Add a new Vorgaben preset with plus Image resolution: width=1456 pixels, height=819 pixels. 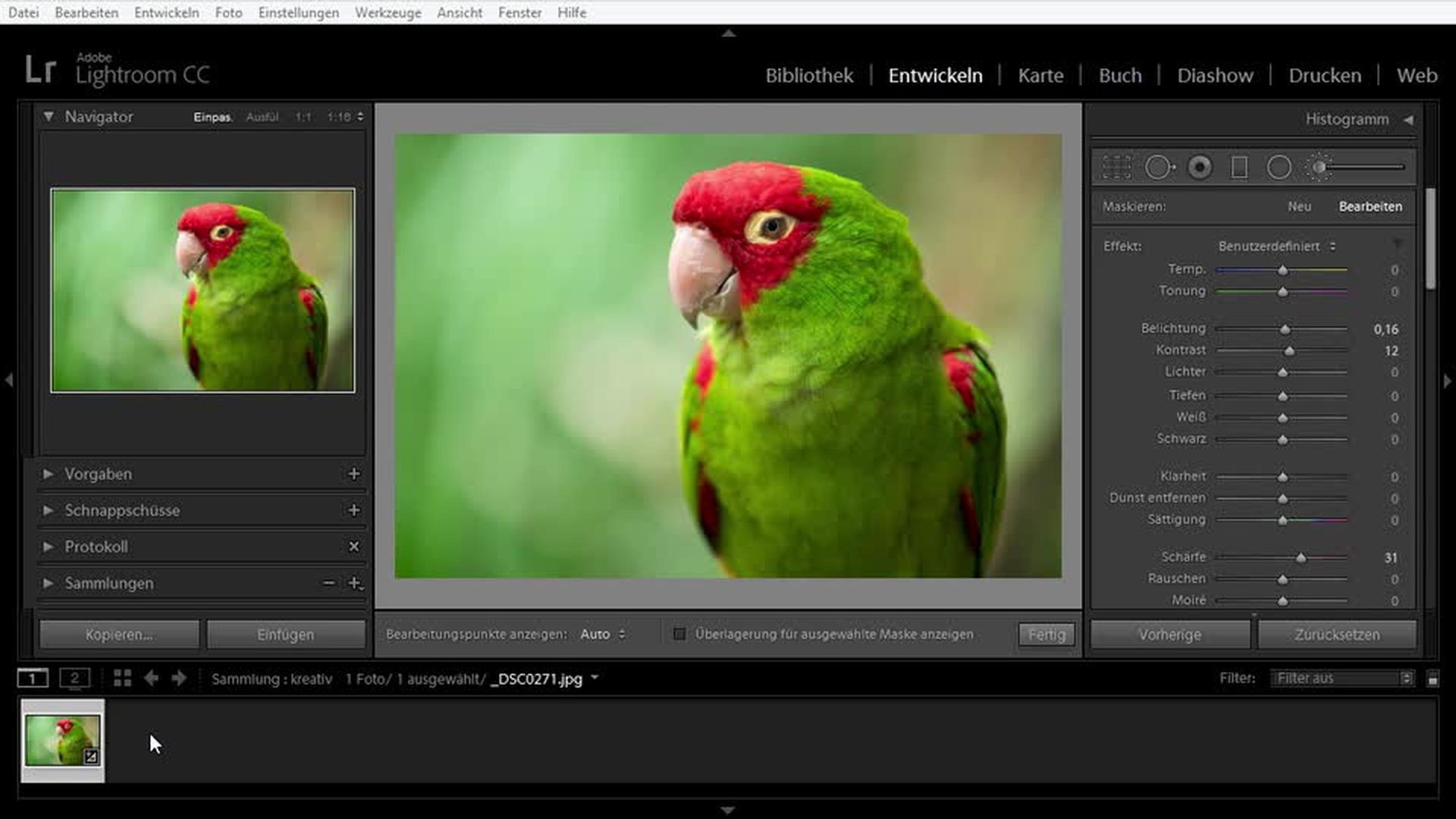[353, 474]
